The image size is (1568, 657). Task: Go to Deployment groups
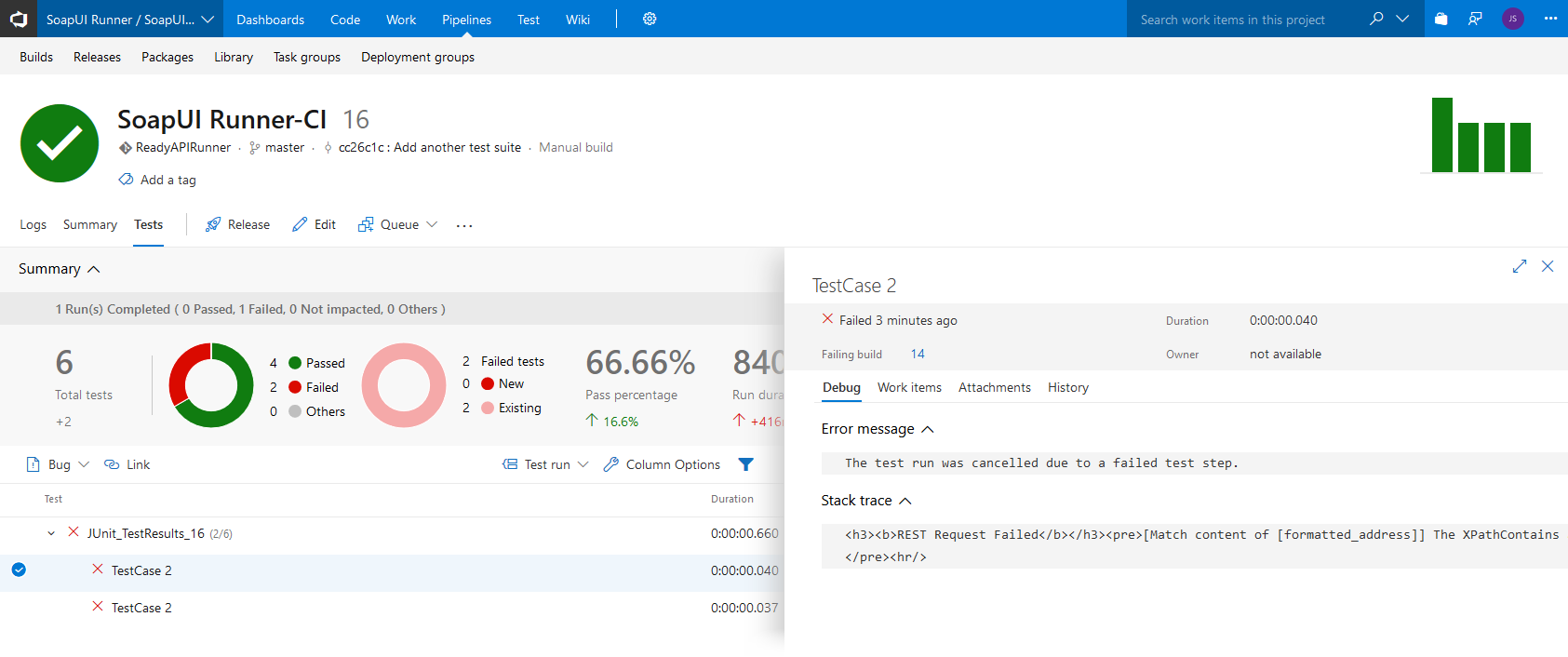point(418,57)
